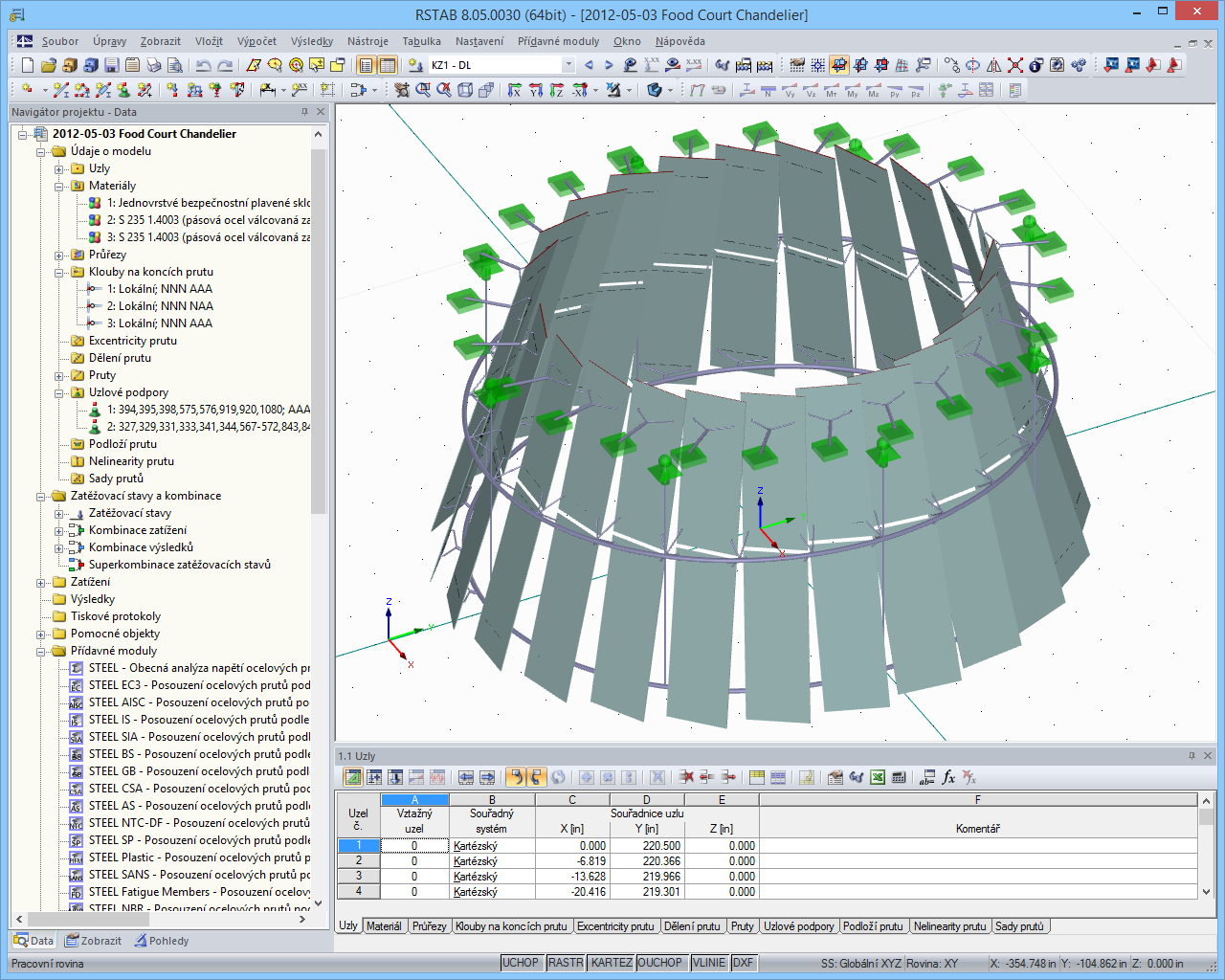Expand the Kombinace zatížení tree node
The width and height of the screenshot is (1225, 980).
tap(59, 530)
